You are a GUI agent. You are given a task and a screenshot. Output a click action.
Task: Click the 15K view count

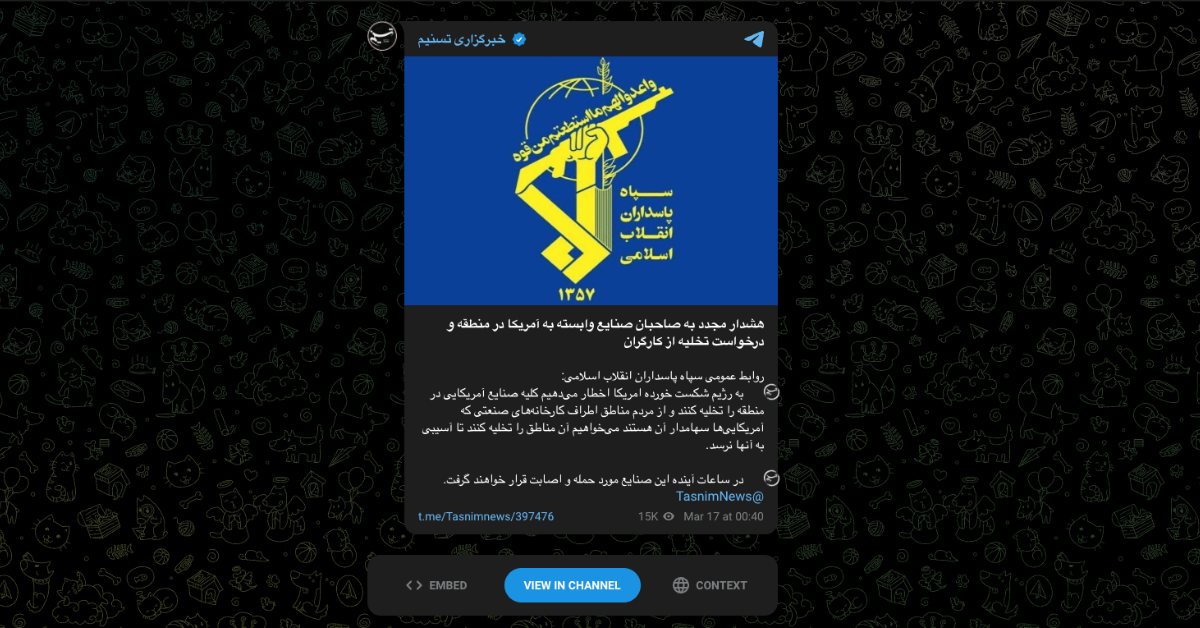click(648, 517)
